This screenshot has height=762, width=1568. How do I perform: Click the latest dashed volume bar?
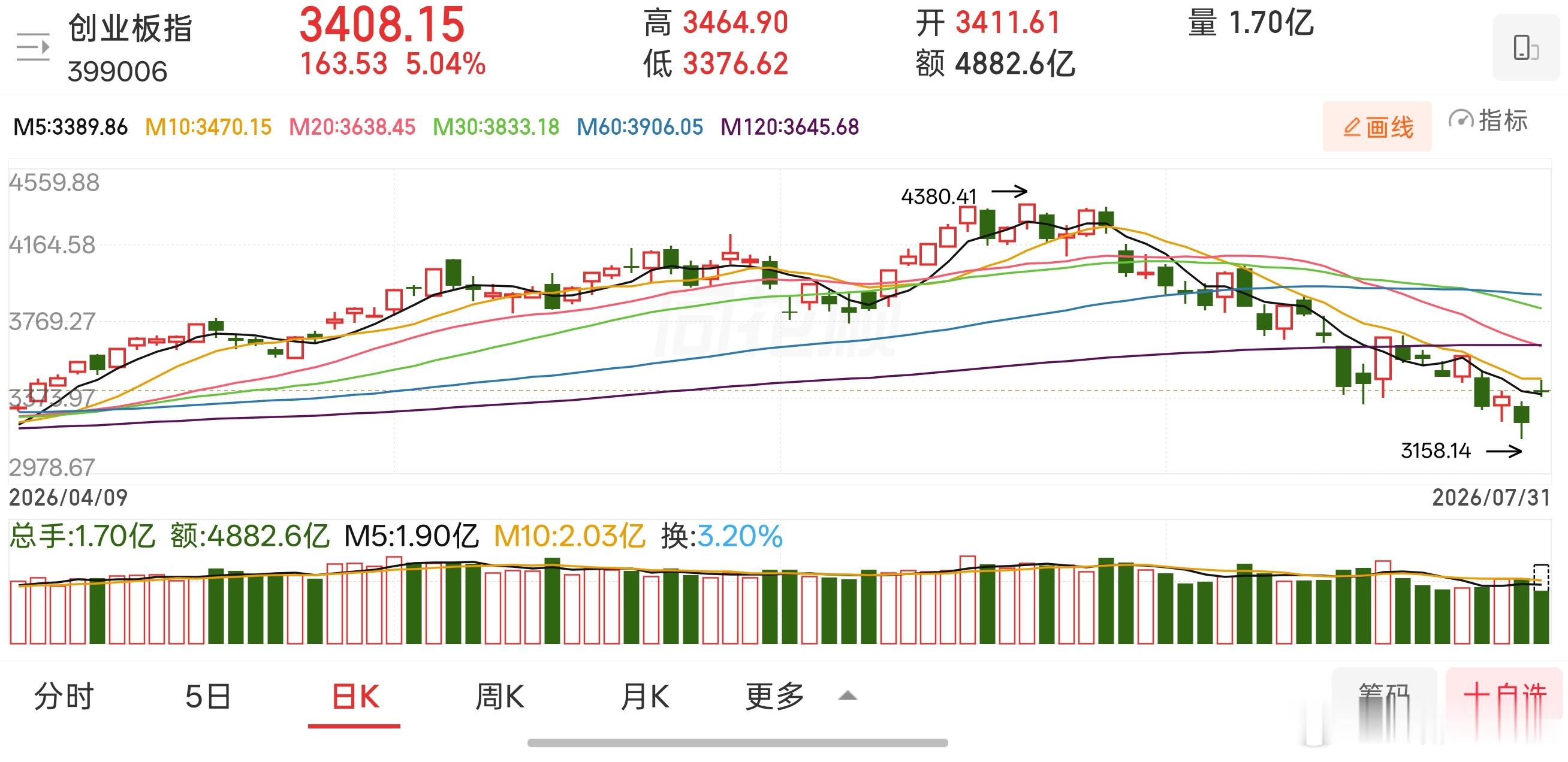[1540, 604]
